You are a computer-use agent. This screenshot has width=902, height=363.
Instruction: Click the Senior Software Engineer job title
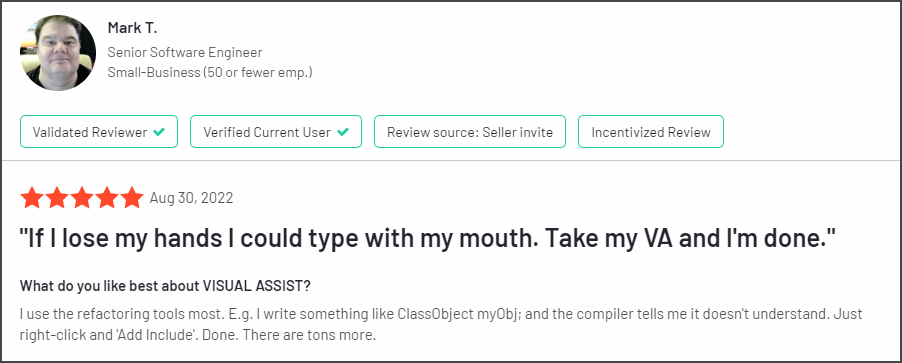(x=185, y=52)
